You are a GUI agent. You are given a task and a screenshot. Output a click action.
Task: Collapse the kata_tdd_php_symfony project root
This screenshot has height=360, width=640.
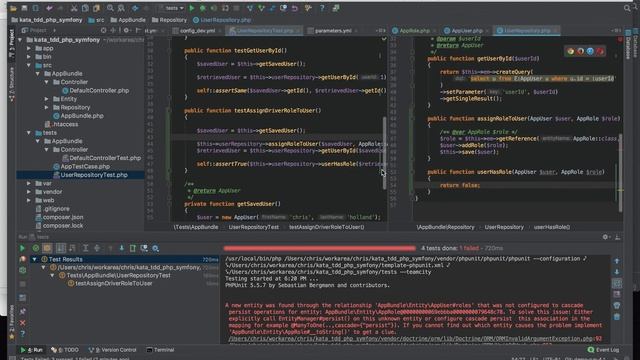click(x=20, y=40)
